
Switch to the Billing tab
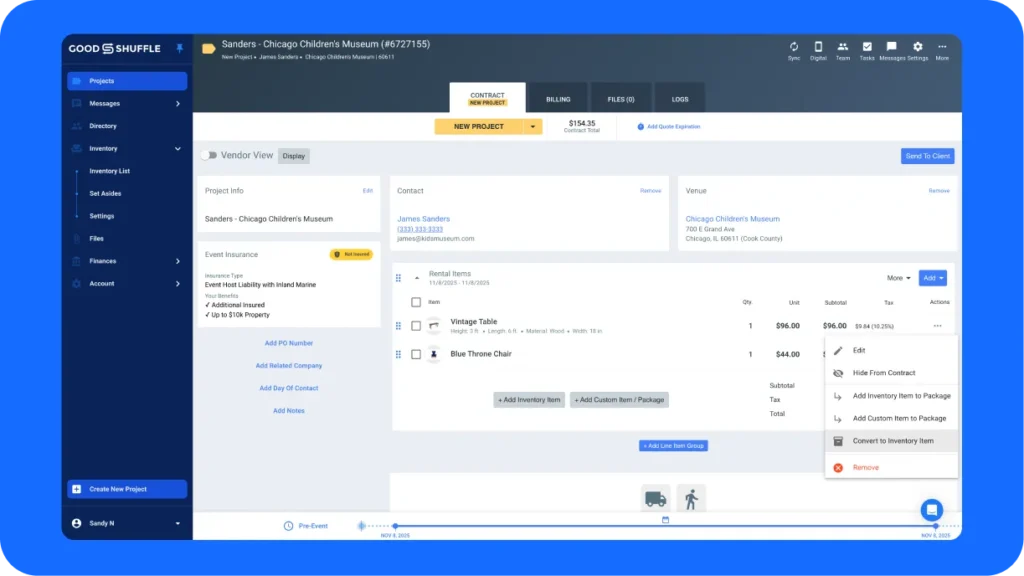click(x=558, y=98)
